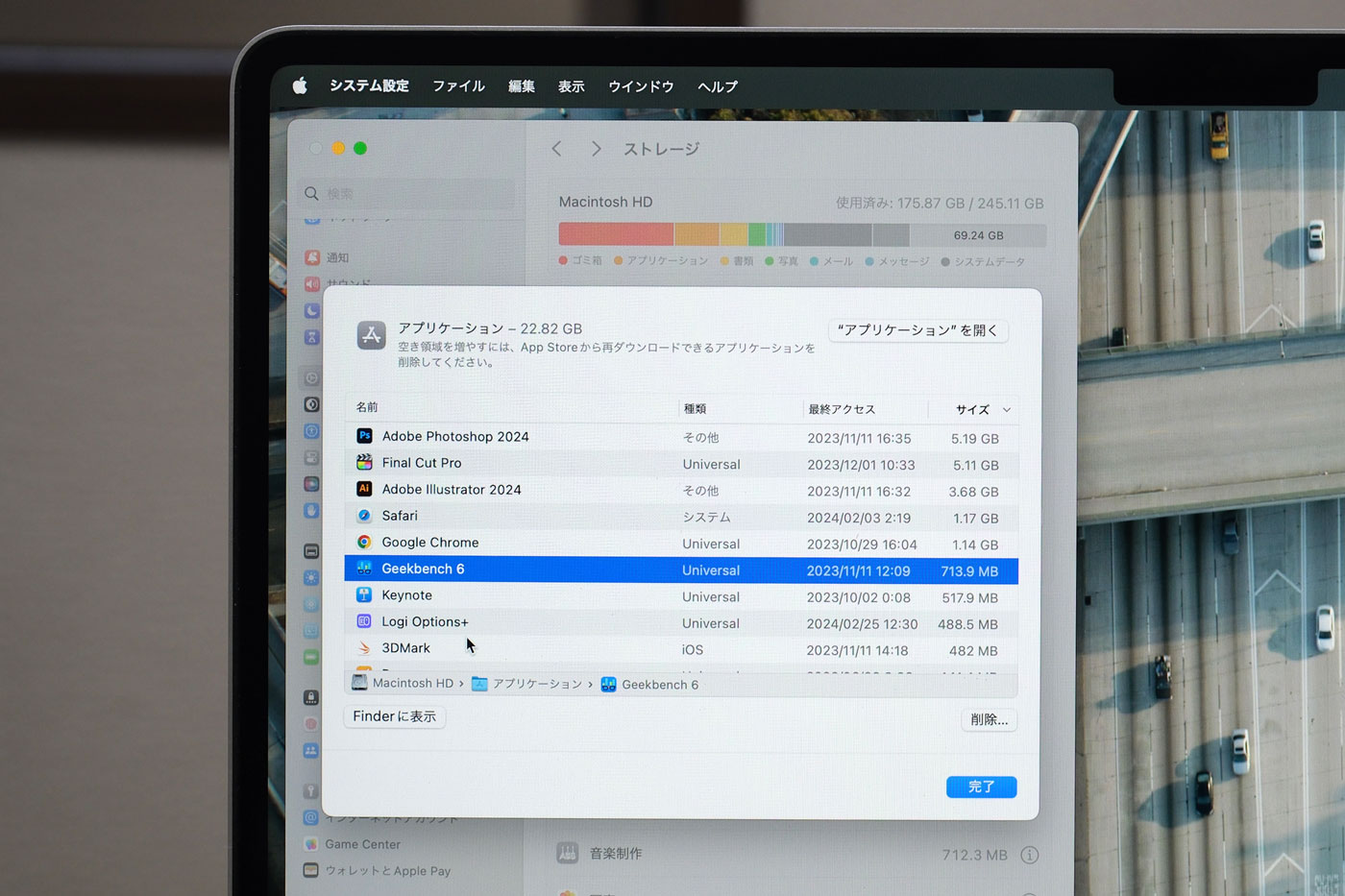The image size is (1345, 896).
Task: Sort by the 最終アクセス column header
Action: point(842,409)
